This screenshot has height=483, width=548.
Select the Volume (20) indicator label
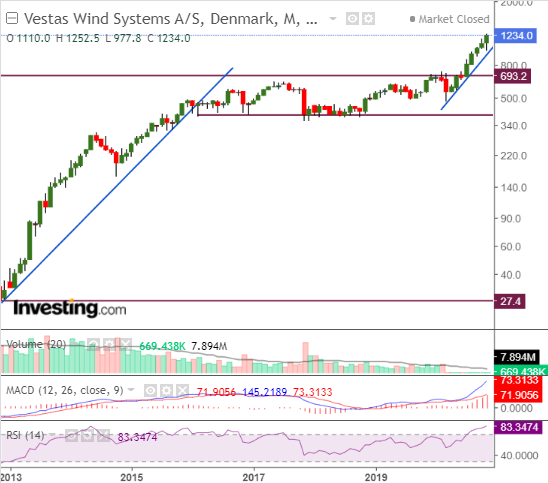tap(36, 344)
